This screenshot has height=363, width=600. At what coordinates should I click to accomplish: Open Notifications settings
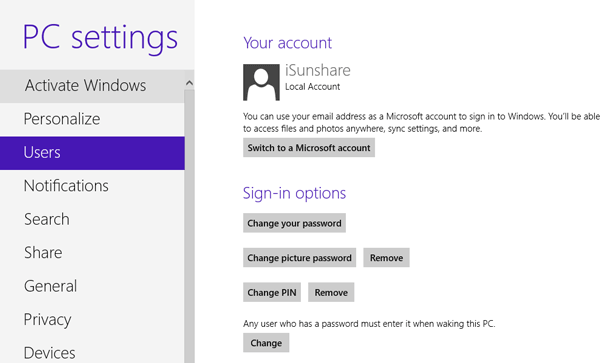92,186
